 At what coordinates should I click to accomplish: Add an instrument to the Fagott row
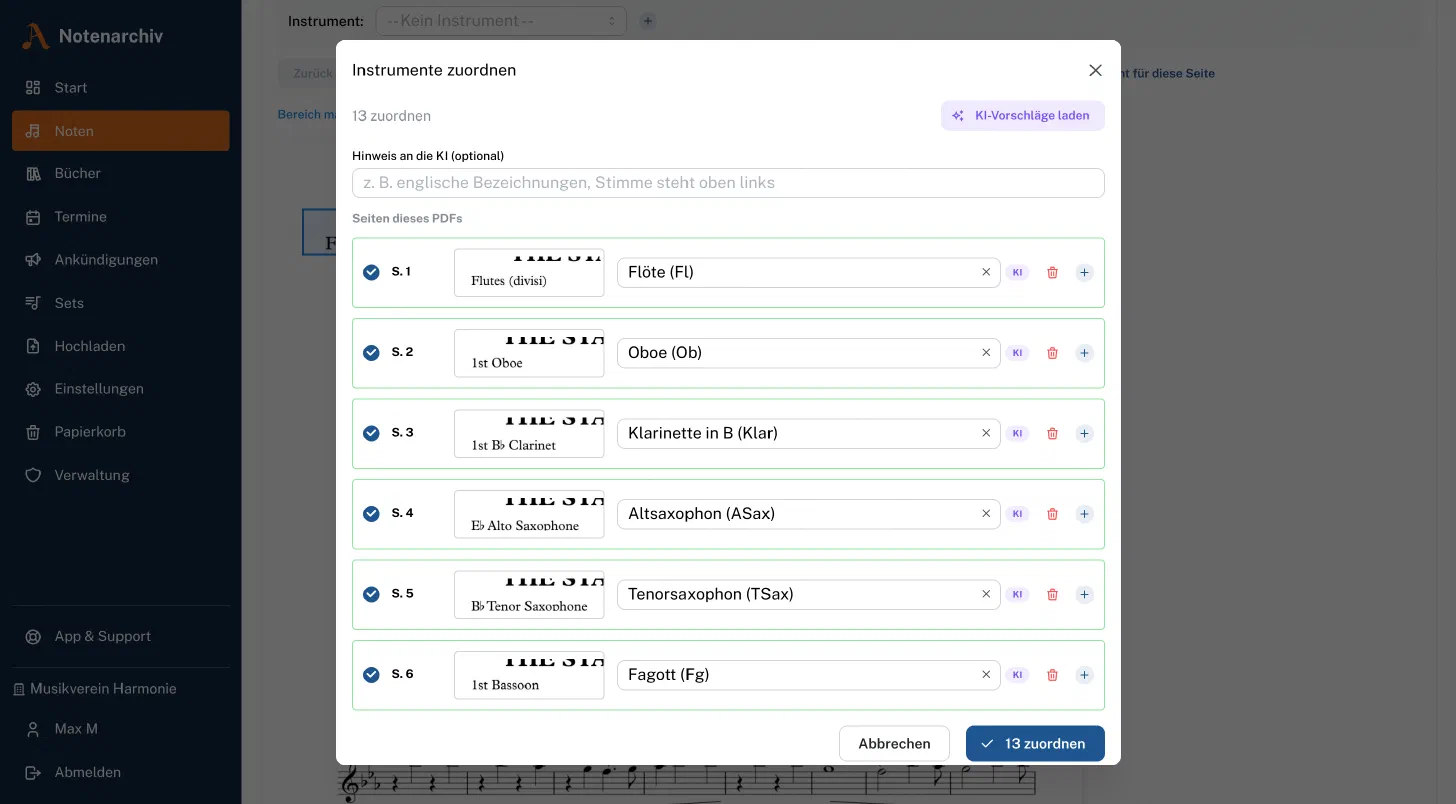pyautogui.click(x=1084, y=675)
